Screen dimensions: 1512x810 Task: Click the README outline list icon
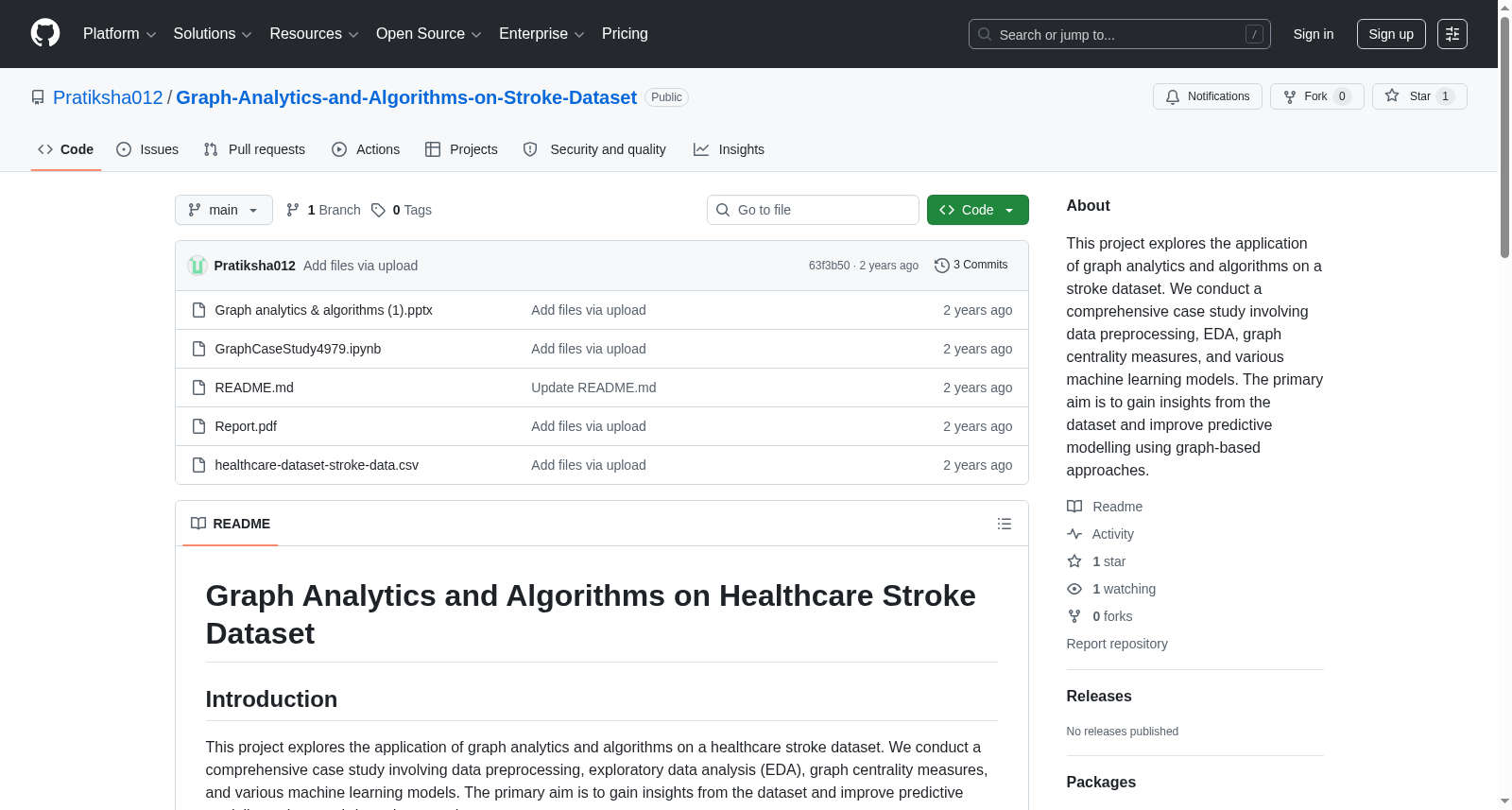(1005, 524)
